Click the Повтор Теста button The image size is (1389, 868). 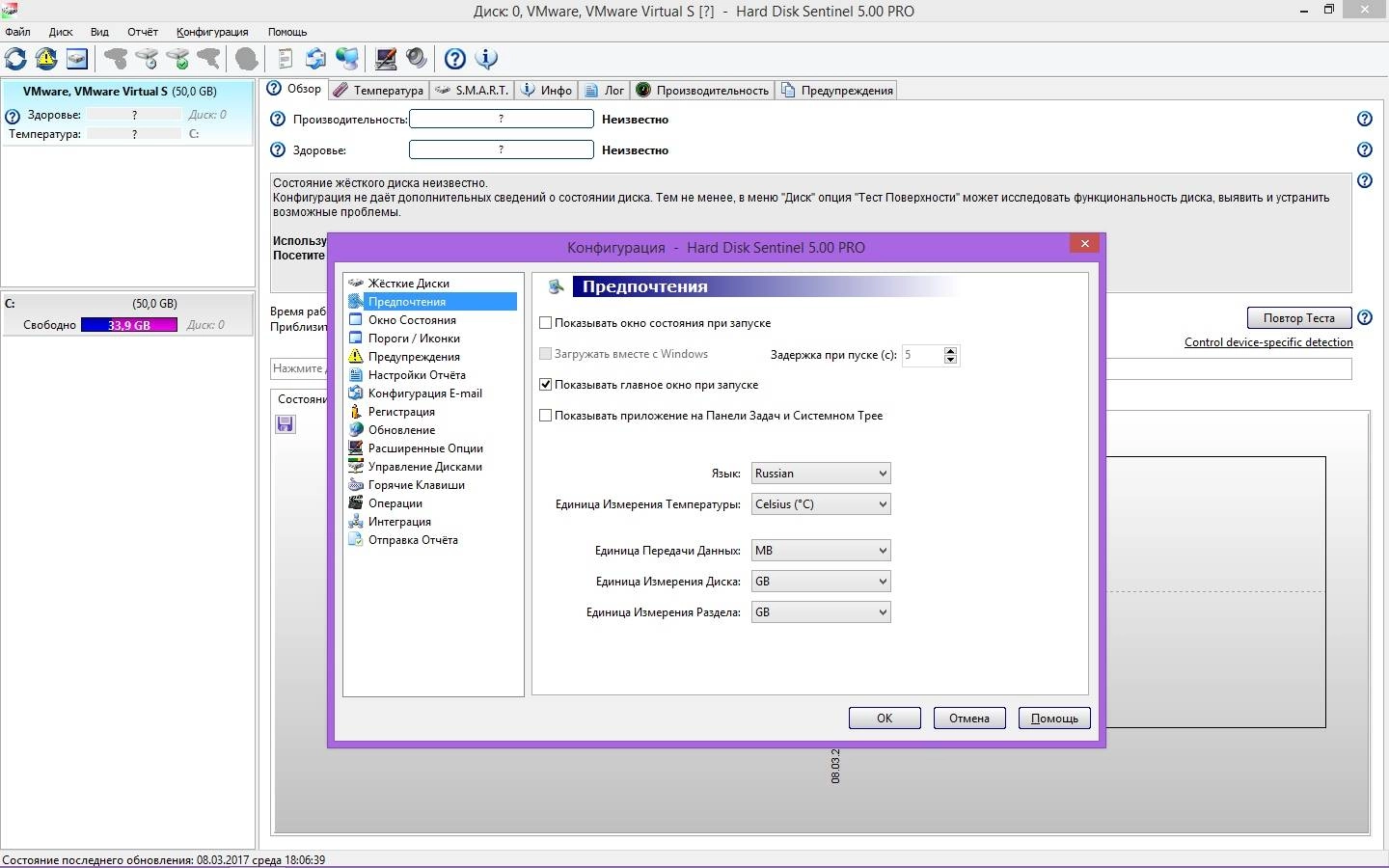[x=1299, y=318]
